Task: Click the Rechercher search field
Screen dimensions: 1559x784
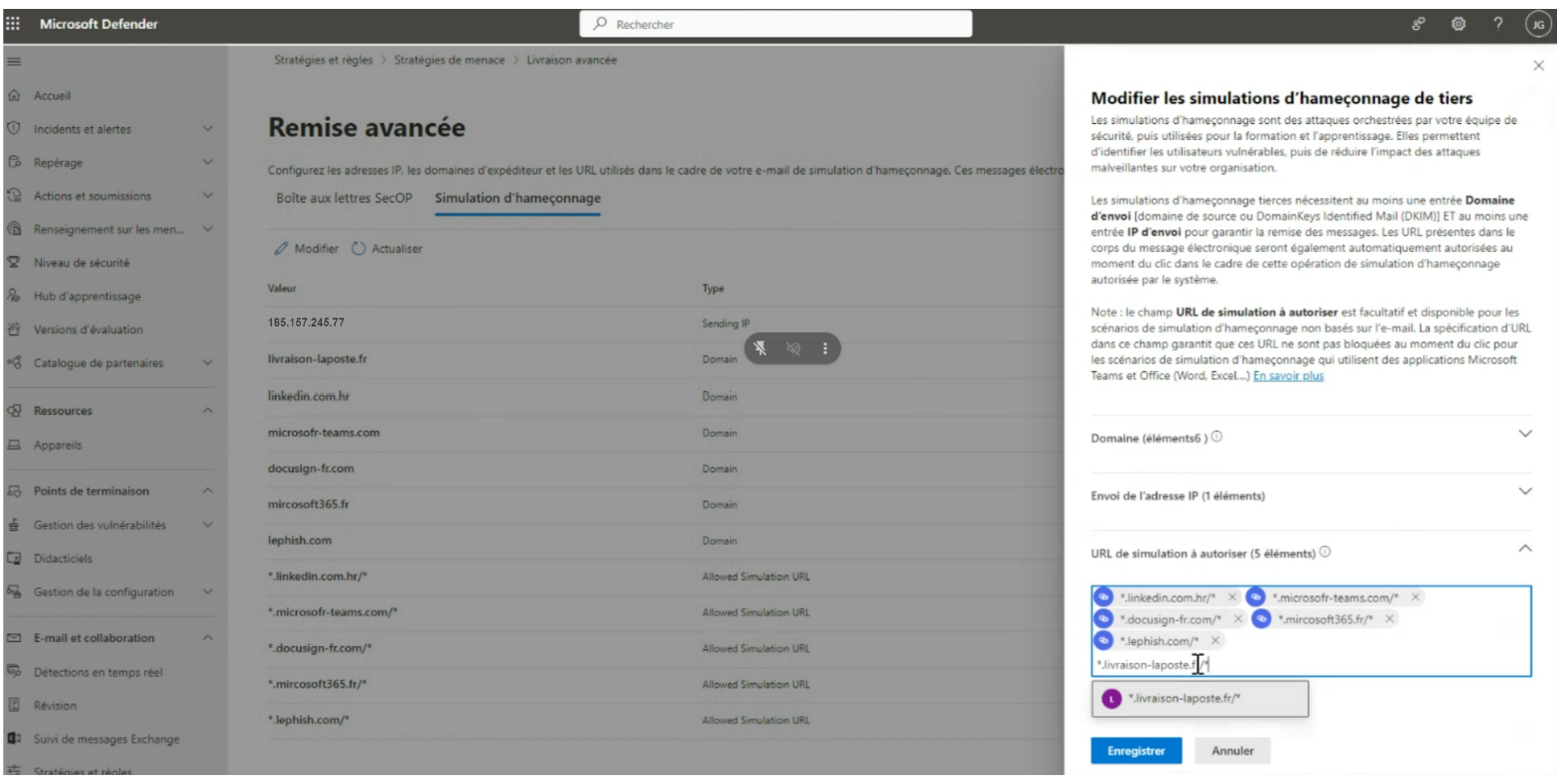Action: coord(775,24)
